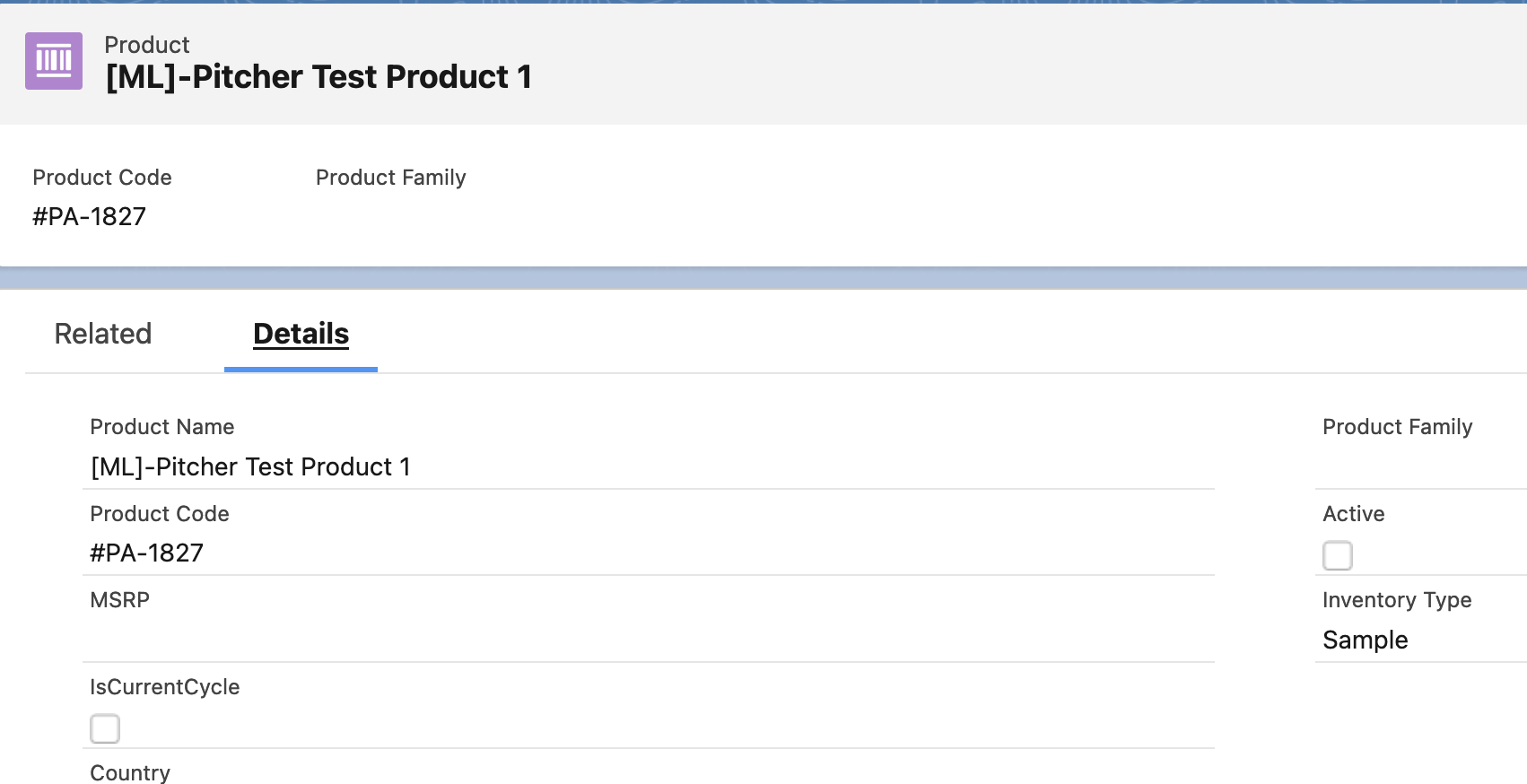Select the Details tab
The image size is (1527, 784).
[x=301, y=334]
